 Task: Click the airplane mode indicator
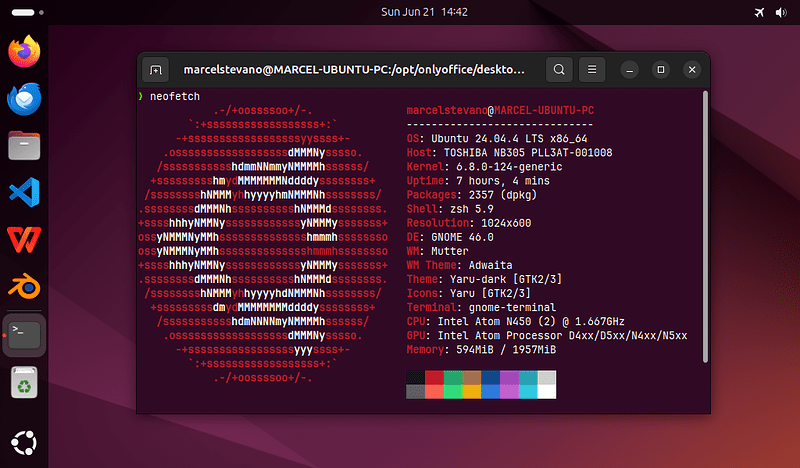759,12
